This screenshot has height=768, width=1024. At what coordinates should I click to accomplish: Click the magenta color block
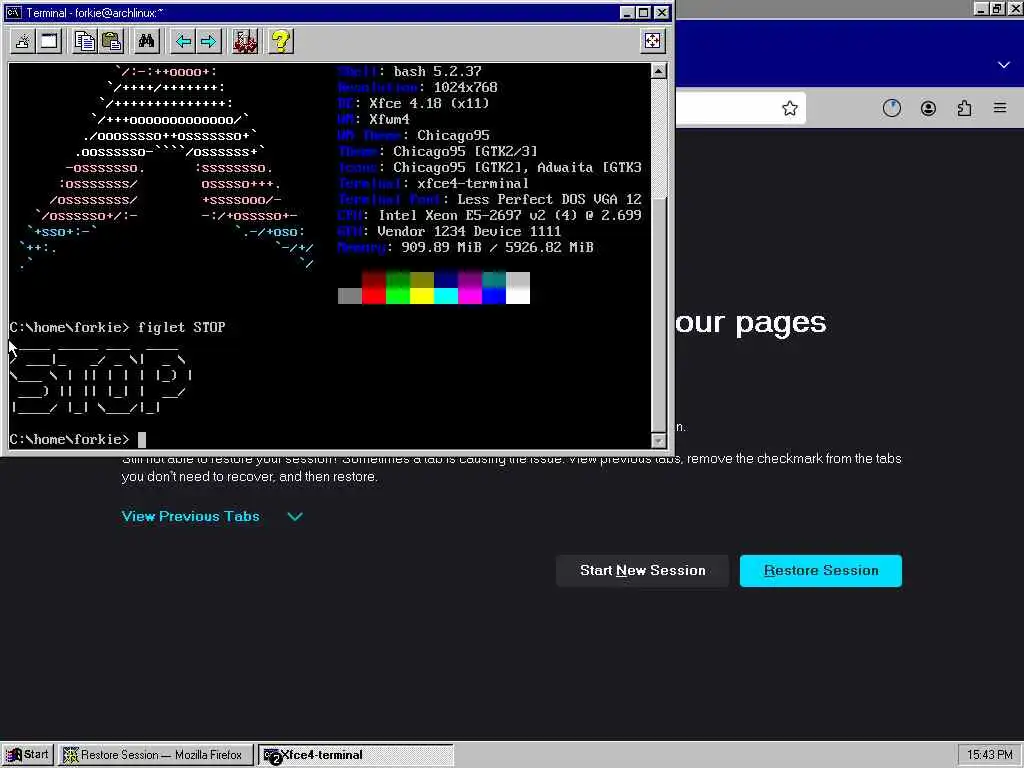pos(470,296)
